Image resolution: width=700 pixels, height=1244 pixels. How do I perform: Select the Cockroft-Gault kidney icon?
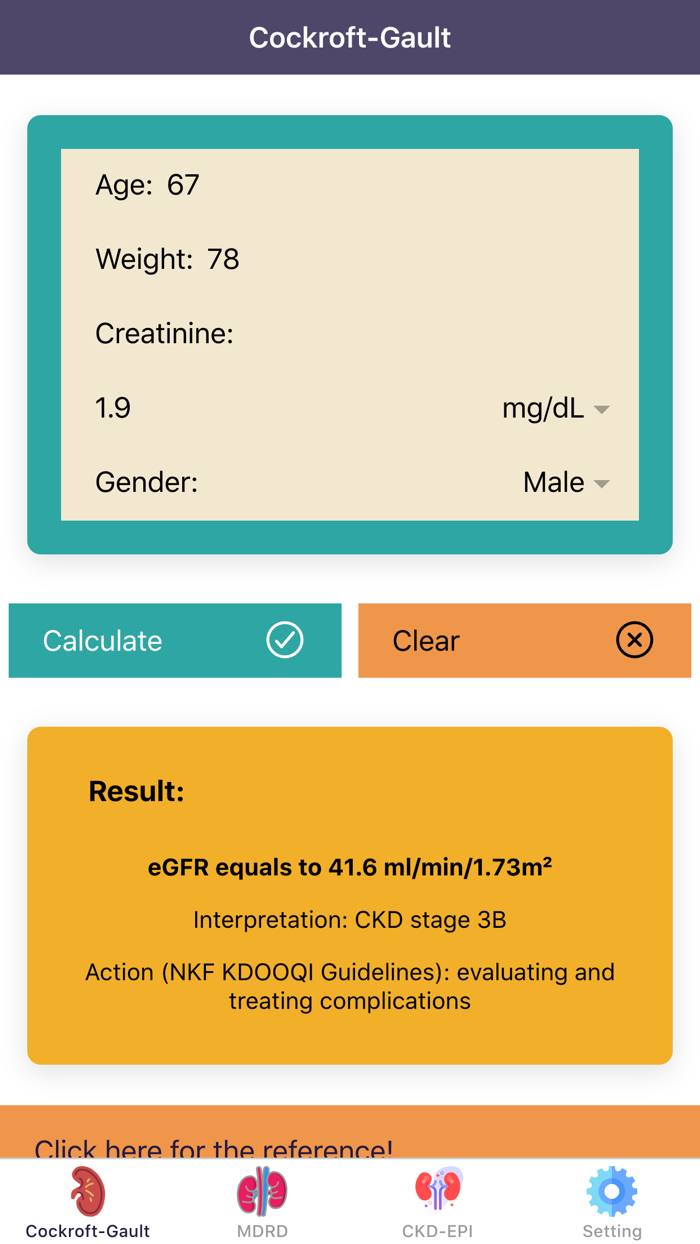tap(87, 1190)
